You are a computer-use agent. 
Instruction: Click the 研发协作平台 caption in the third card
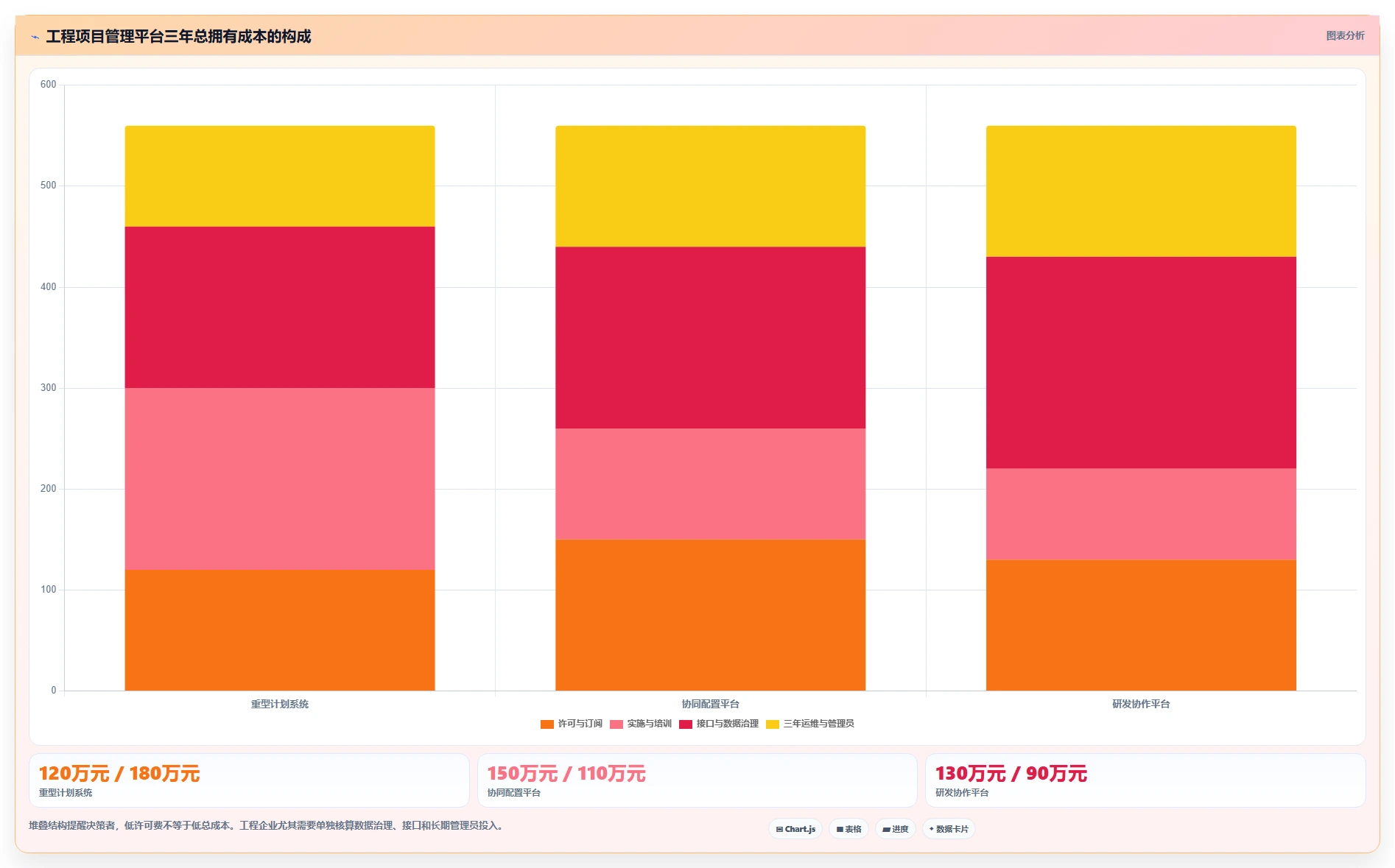click(962, 793)
